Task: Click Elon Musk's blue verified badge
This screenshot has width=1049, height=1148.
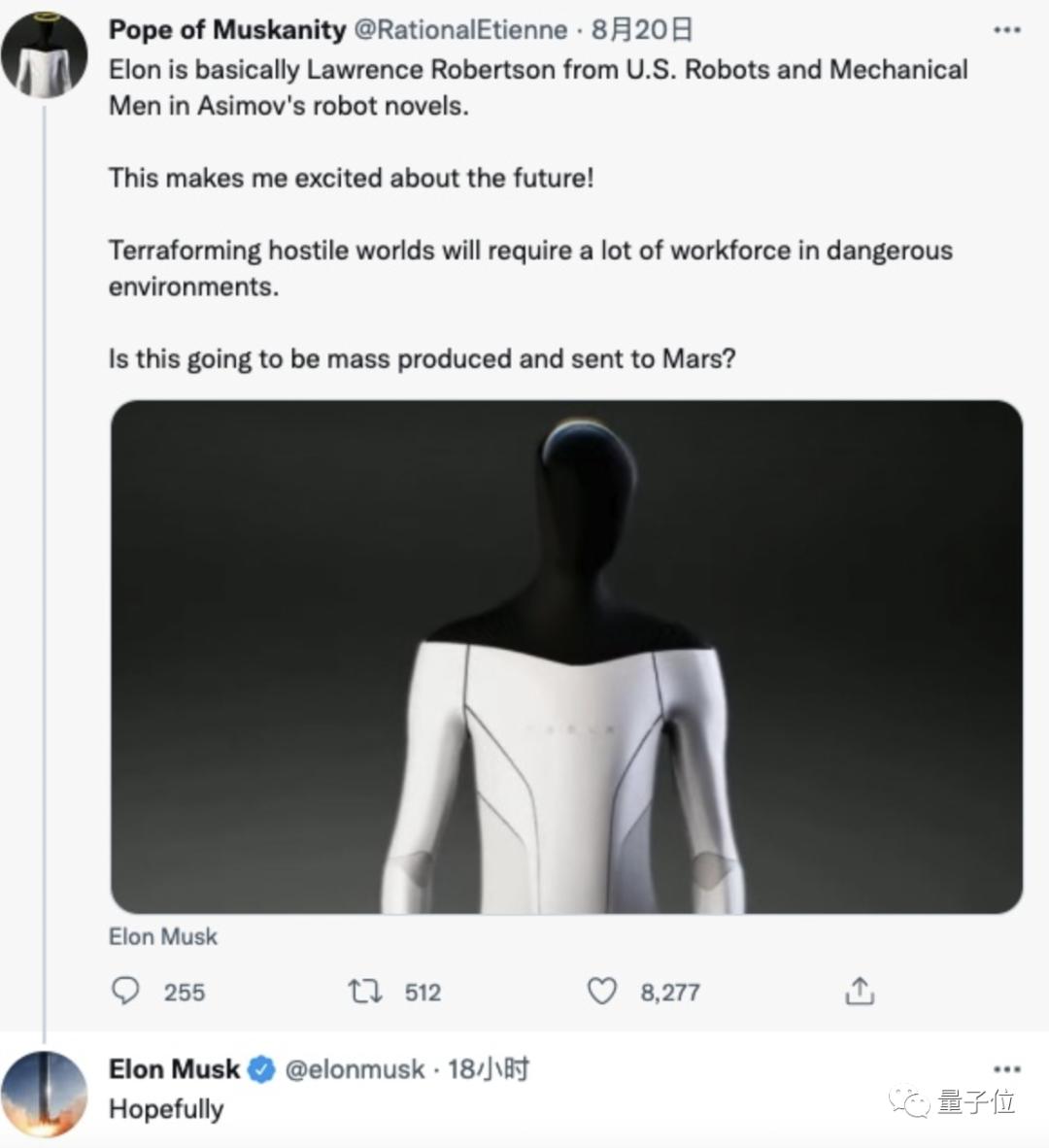Action: tap(261, 1070)
